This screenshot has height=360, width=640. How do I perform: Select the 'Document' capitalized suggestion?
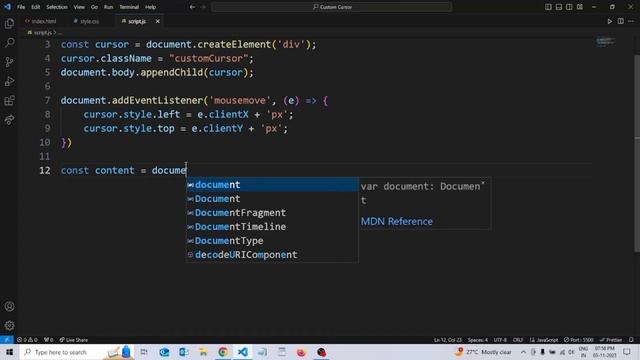click(272, 199)
